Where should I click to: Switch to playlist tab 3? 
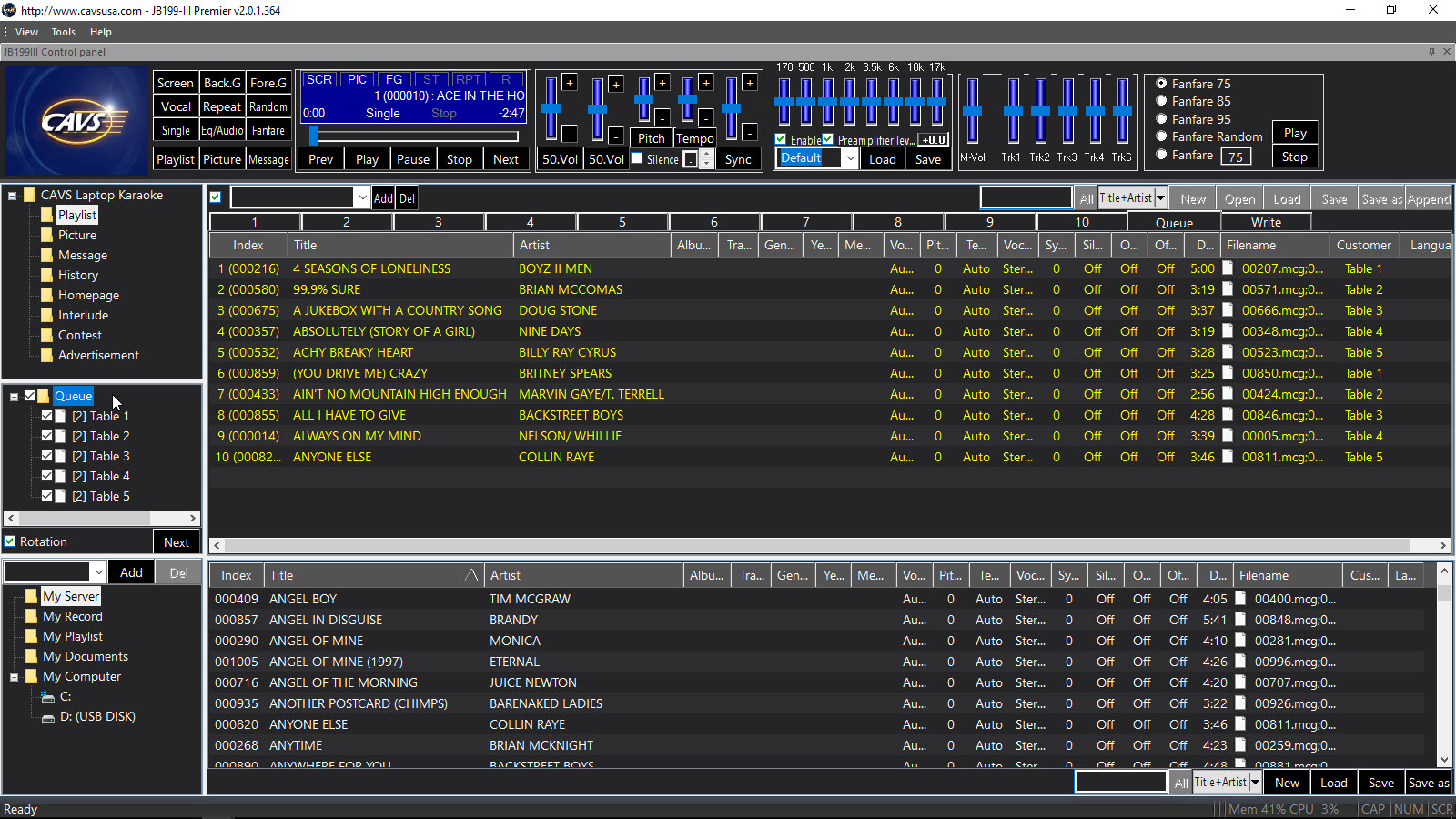click(439, 222)
